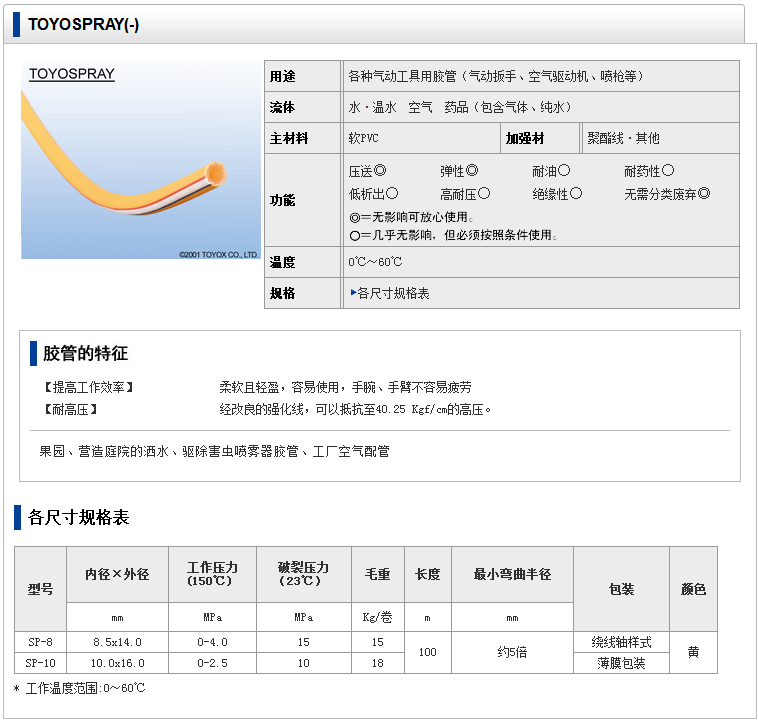This screenshot has height=722, width=758.
Task: Click the 薄膜包装 packaging cell
Action: [x=622, y=663]
